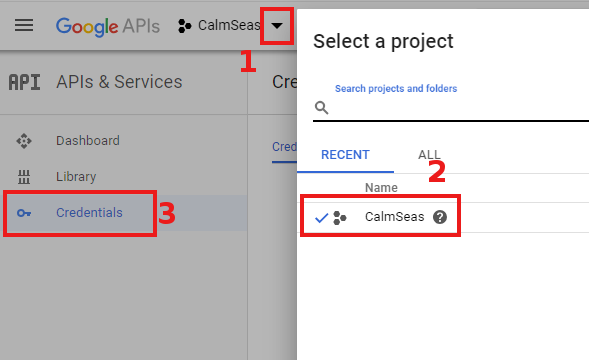
Task: Open the Library page
Action: pos(76,177)
